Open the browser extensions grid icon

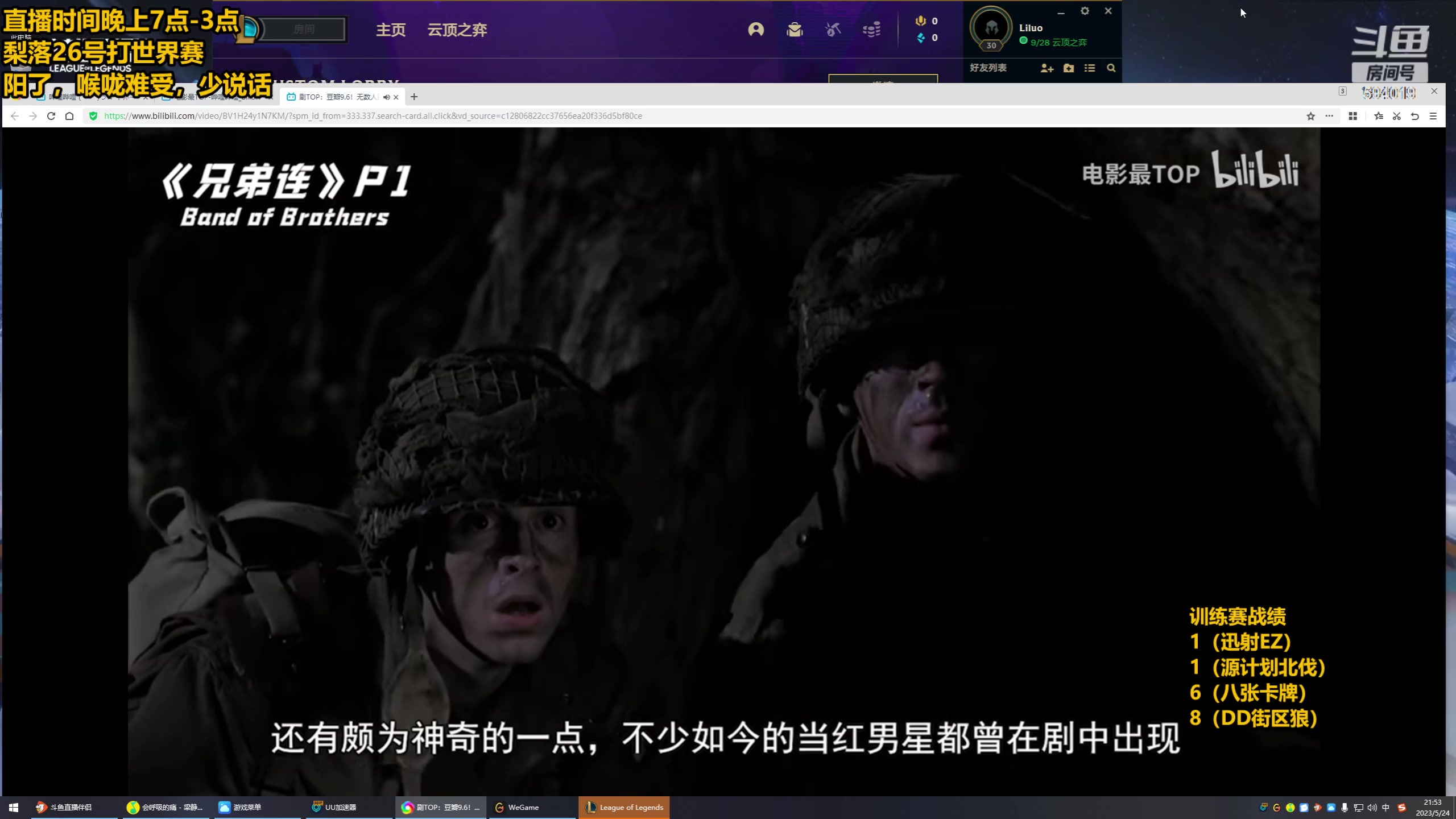(x=1353, y=116)
